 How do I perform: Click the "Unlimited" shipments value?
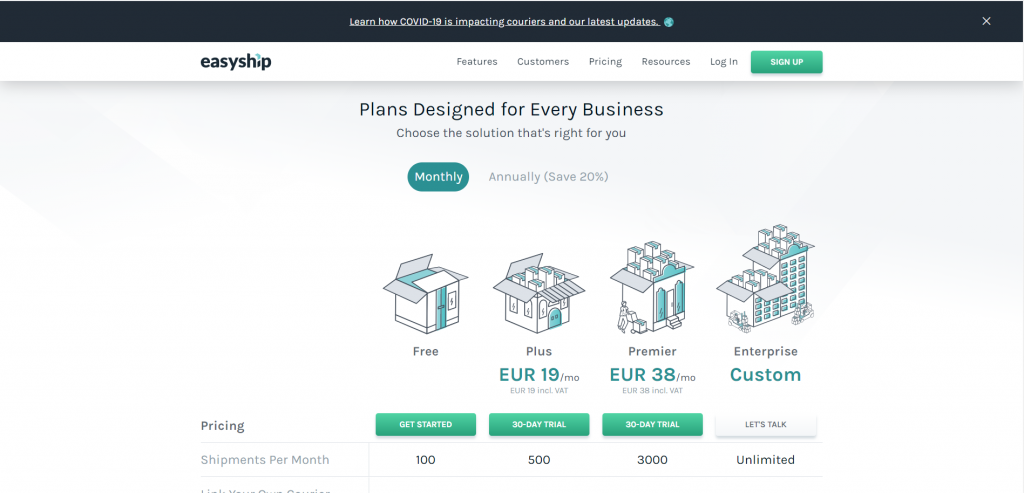pyautogui.click(x=765, y=460)
